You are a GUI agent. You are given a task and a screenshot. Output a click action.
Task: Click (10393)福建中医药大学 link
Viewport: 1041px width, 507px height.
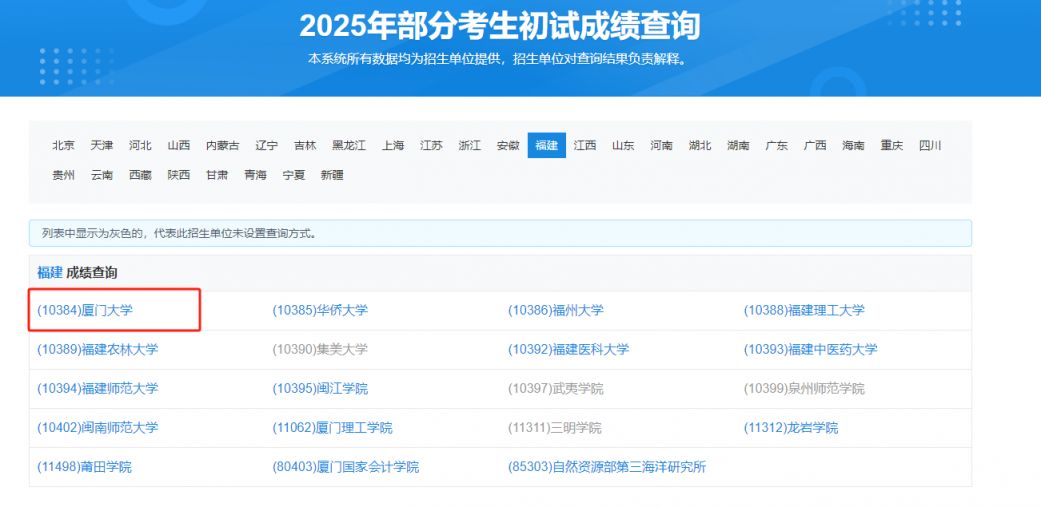tap(811, 349)
